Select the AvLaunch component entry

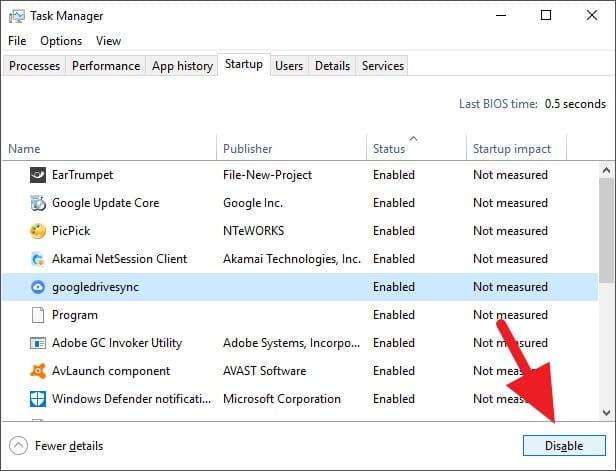(111, 371)
